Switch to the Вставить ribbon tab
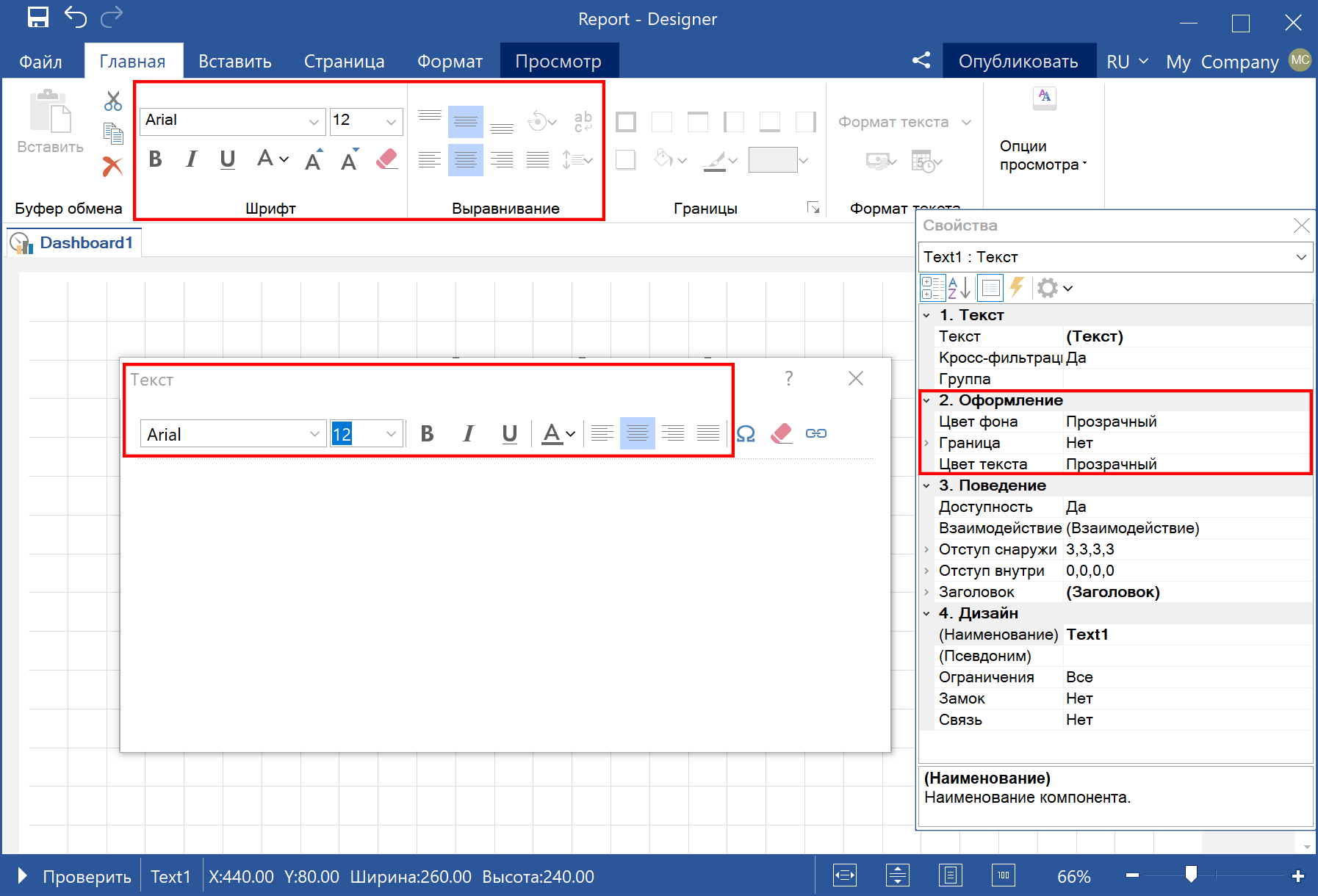Viewport: 1318px width, 896px height. point(235,62)
